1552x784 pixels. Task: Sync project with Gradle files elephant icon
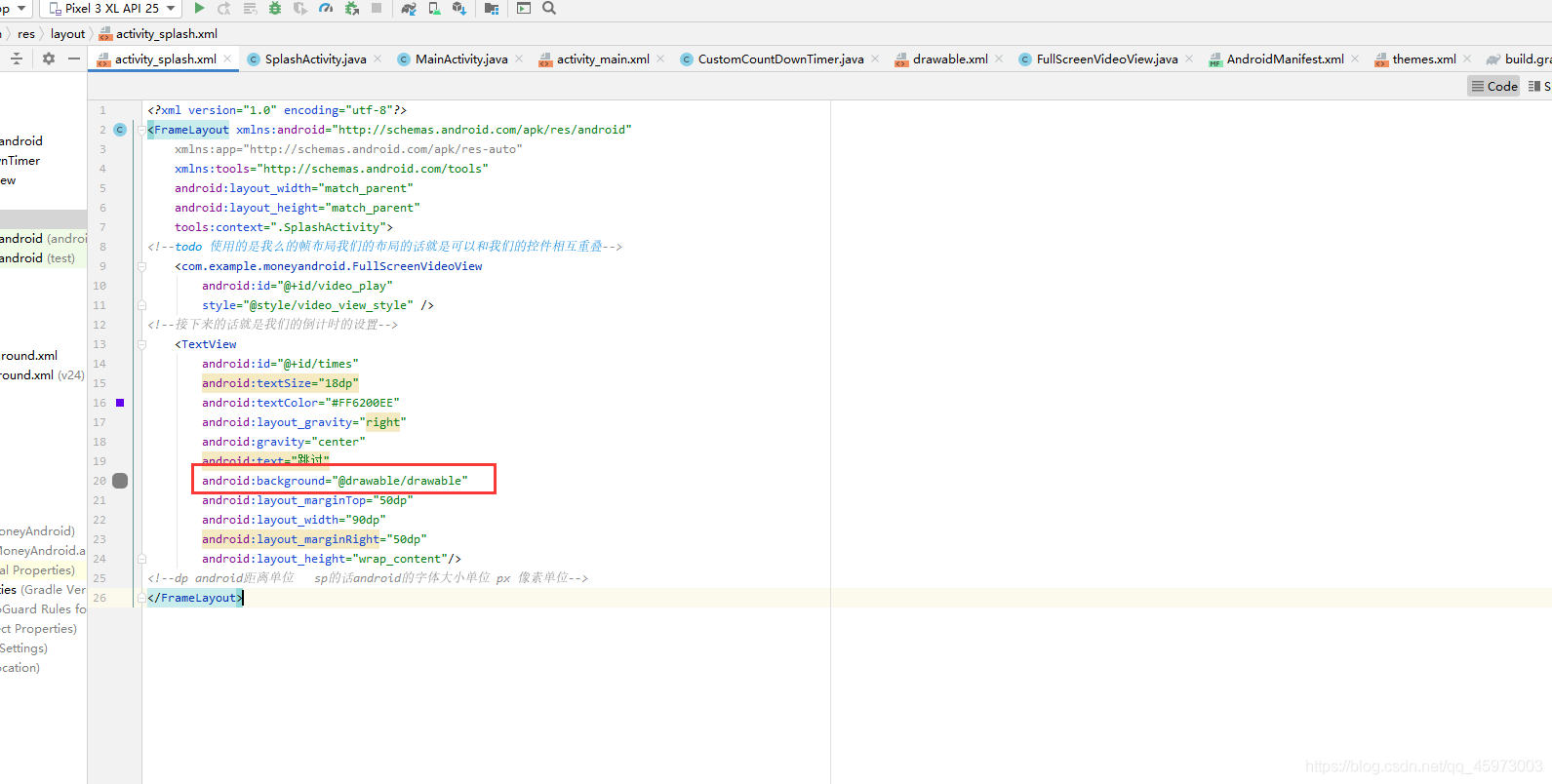[x=409, y=8]
